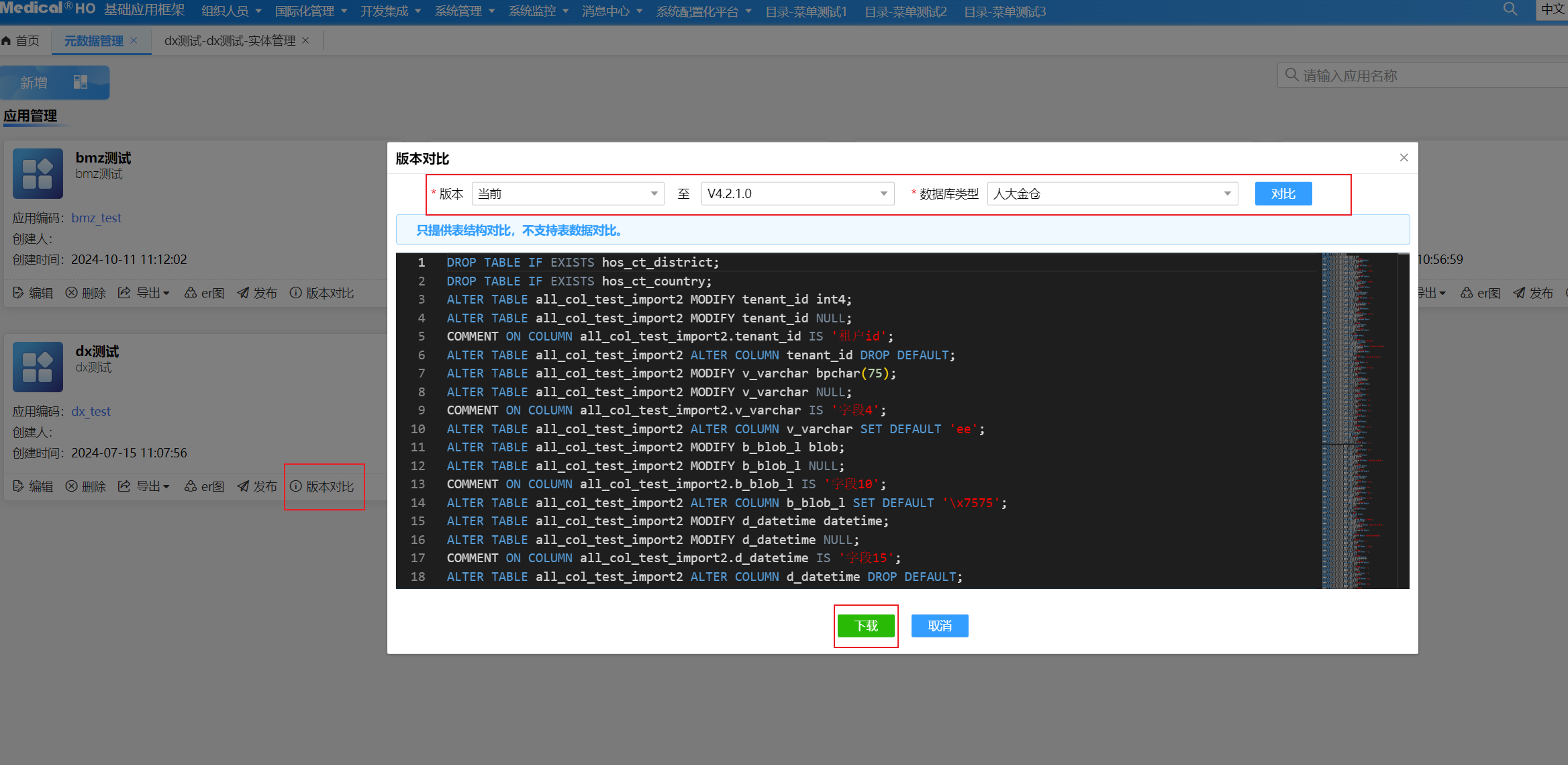Viewport: 1568px width, 765px height.
Task: Click the bmz_test application code link
Action: (x=96, y=218)
